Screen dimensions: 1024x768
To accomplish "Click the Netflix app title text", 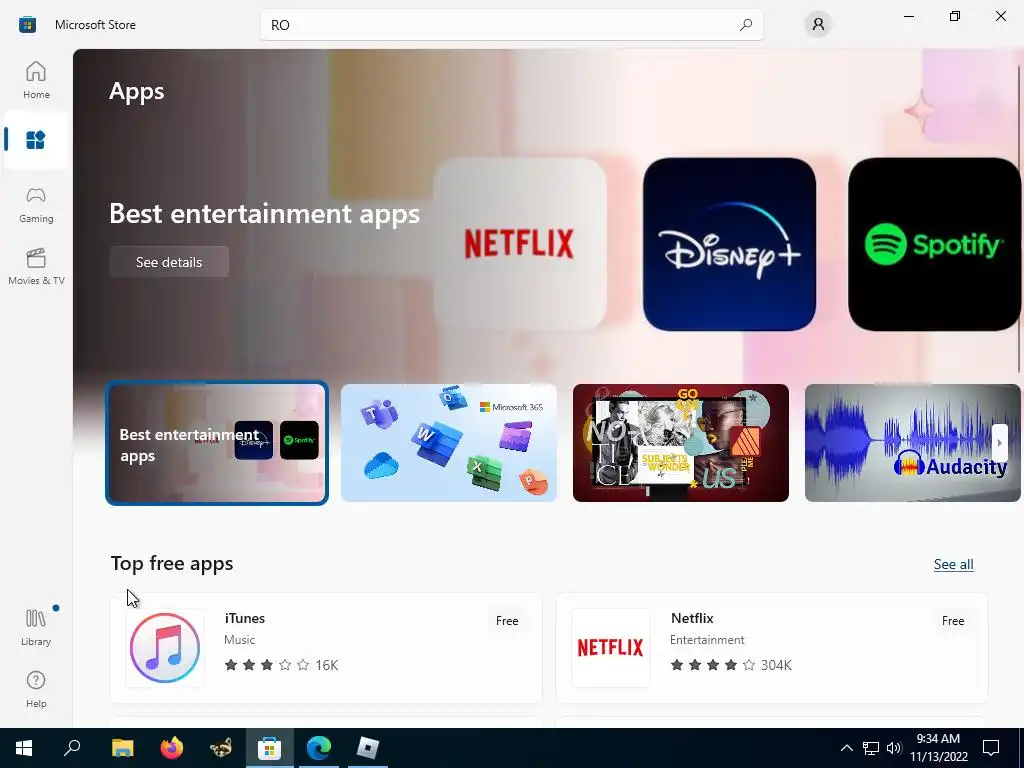I will pos(692,618).
